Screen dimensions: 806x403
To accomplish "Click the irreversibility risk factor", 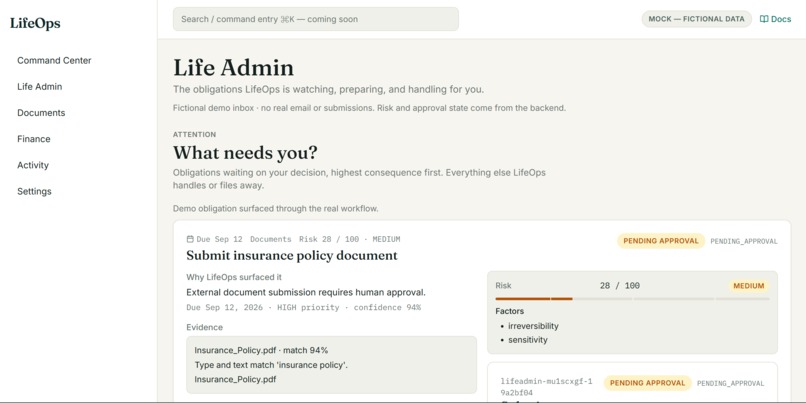I will click(533, 326).
